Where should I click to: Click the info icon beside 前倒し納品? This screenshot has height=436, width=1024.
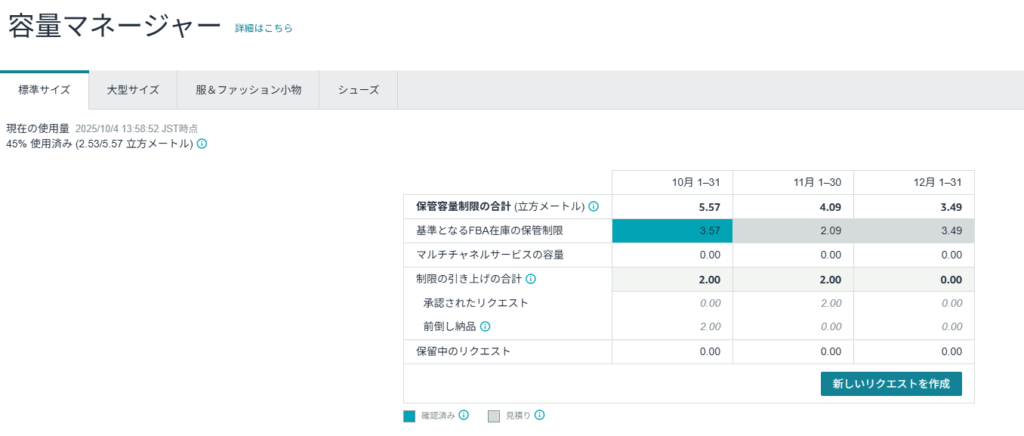click(485, 327)
